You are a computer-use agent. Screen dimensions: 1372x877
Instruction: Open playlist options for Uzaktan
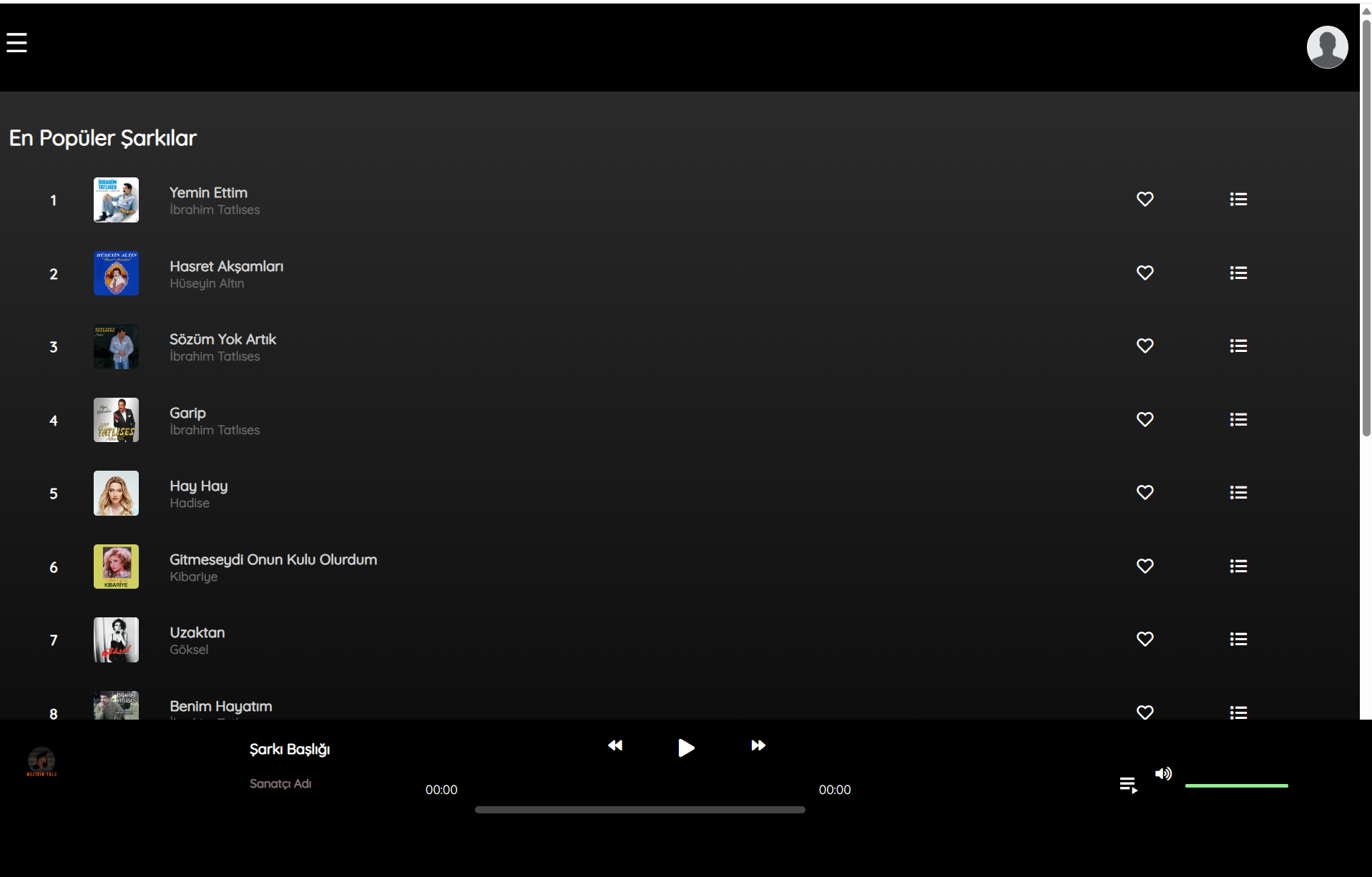click(1238, 639)
